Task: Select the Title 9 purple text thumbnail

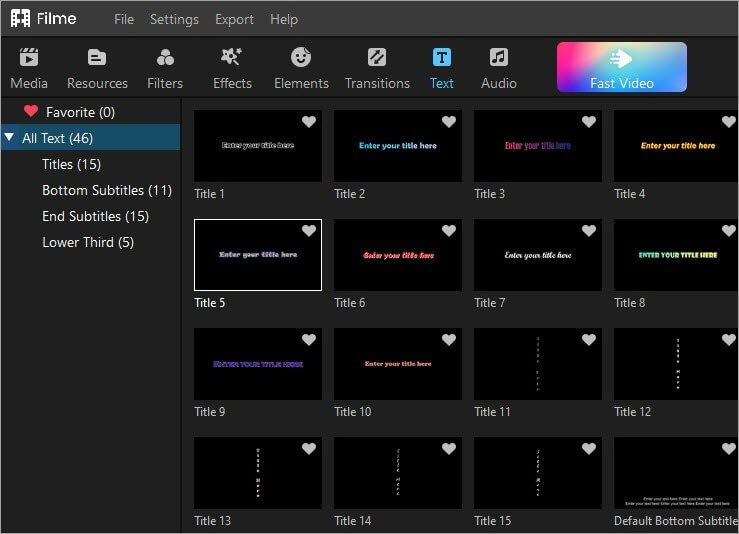Action: click(258, 364)
